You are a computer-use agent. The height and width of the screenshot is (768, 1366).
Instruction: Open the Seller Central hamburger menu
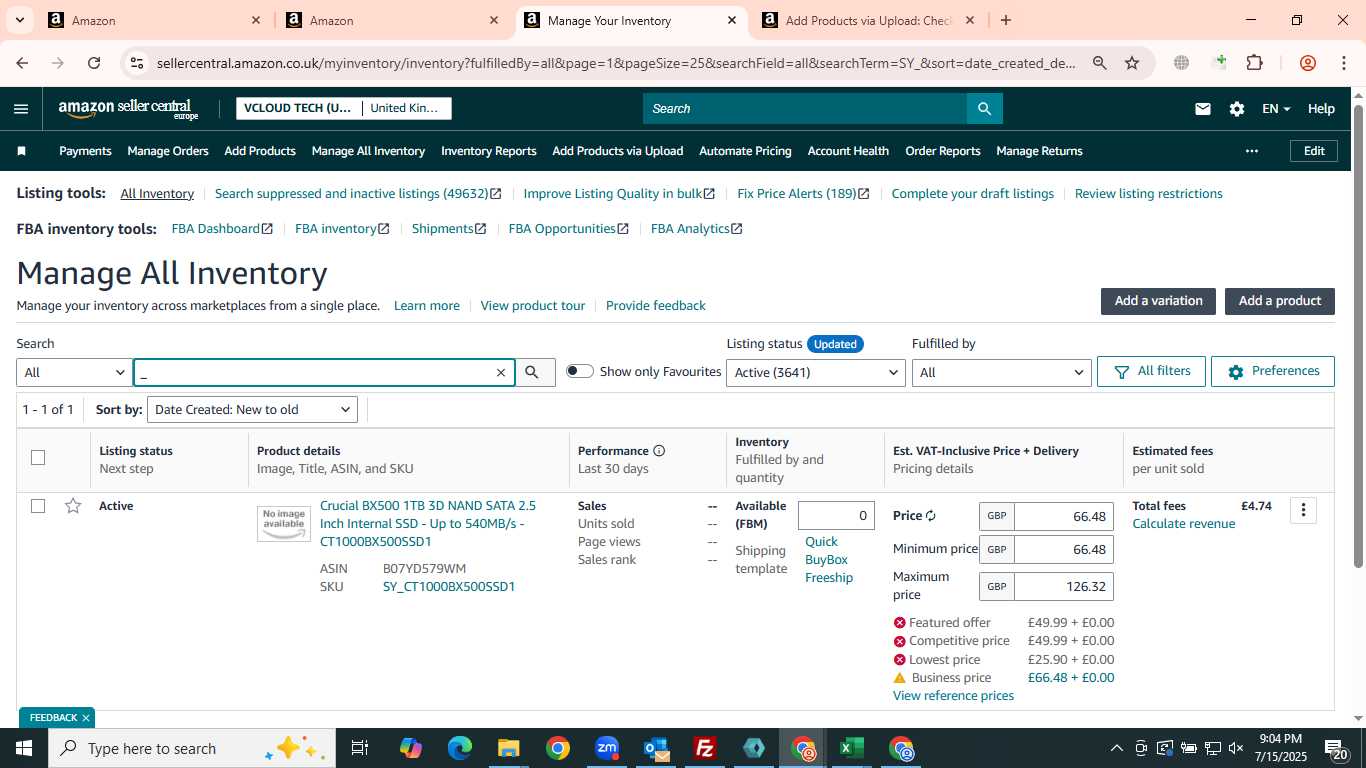[x=21, y=109]
